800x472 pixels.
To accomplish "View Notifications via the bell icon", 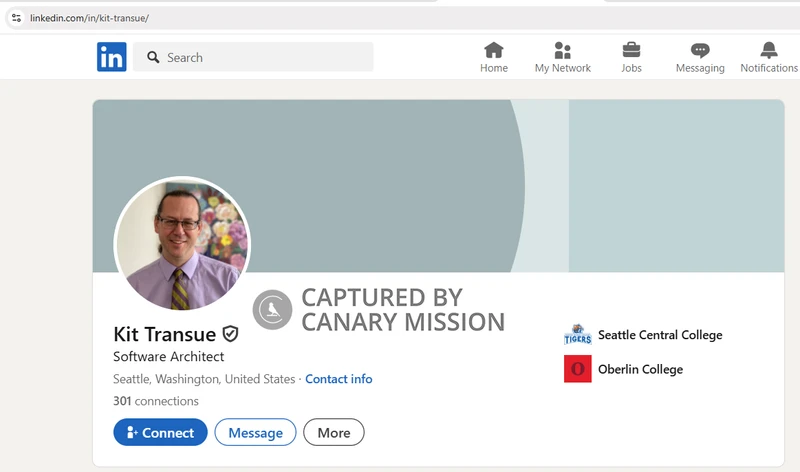I will tap(768, 51).
